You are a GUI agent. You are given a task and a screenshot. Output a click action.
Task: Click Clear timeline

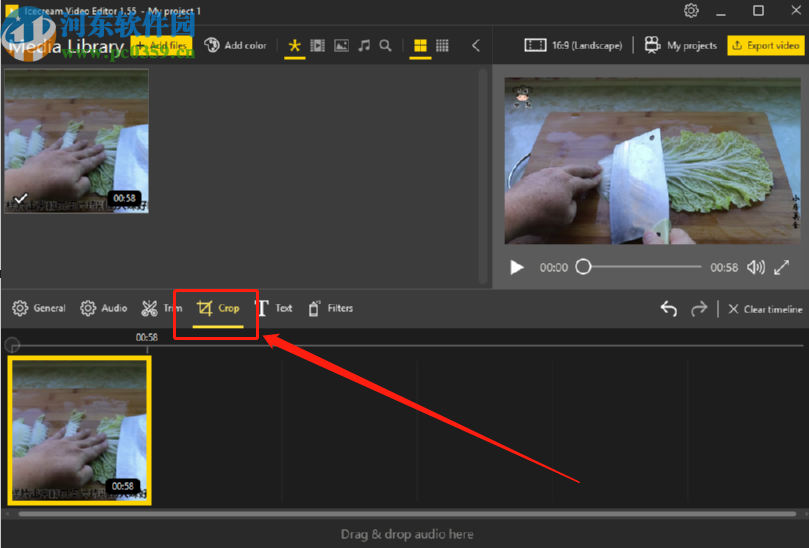tap(765, 309)
